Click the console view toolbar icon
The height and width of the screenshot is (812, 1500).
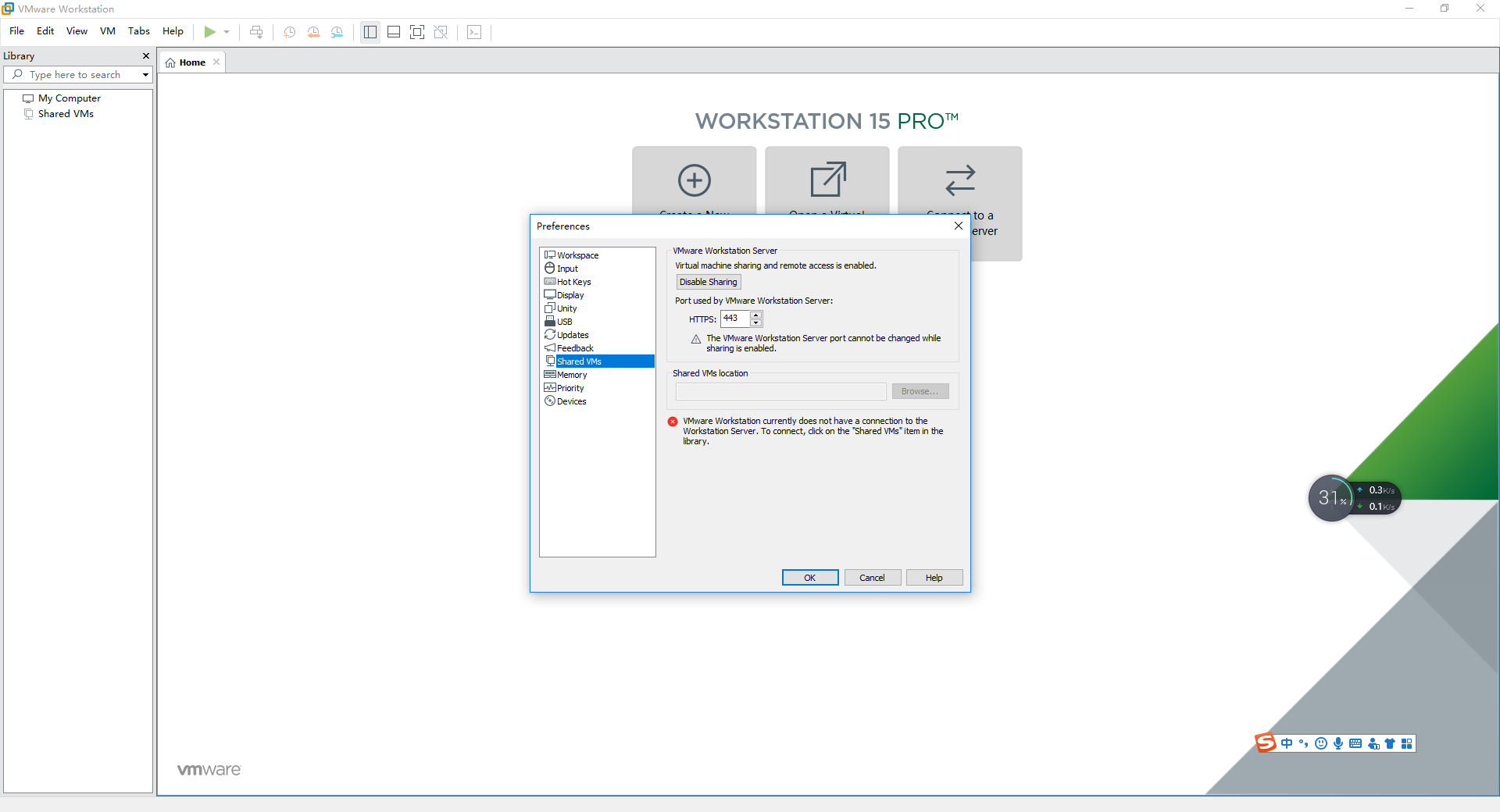click(x=474, y=32)
